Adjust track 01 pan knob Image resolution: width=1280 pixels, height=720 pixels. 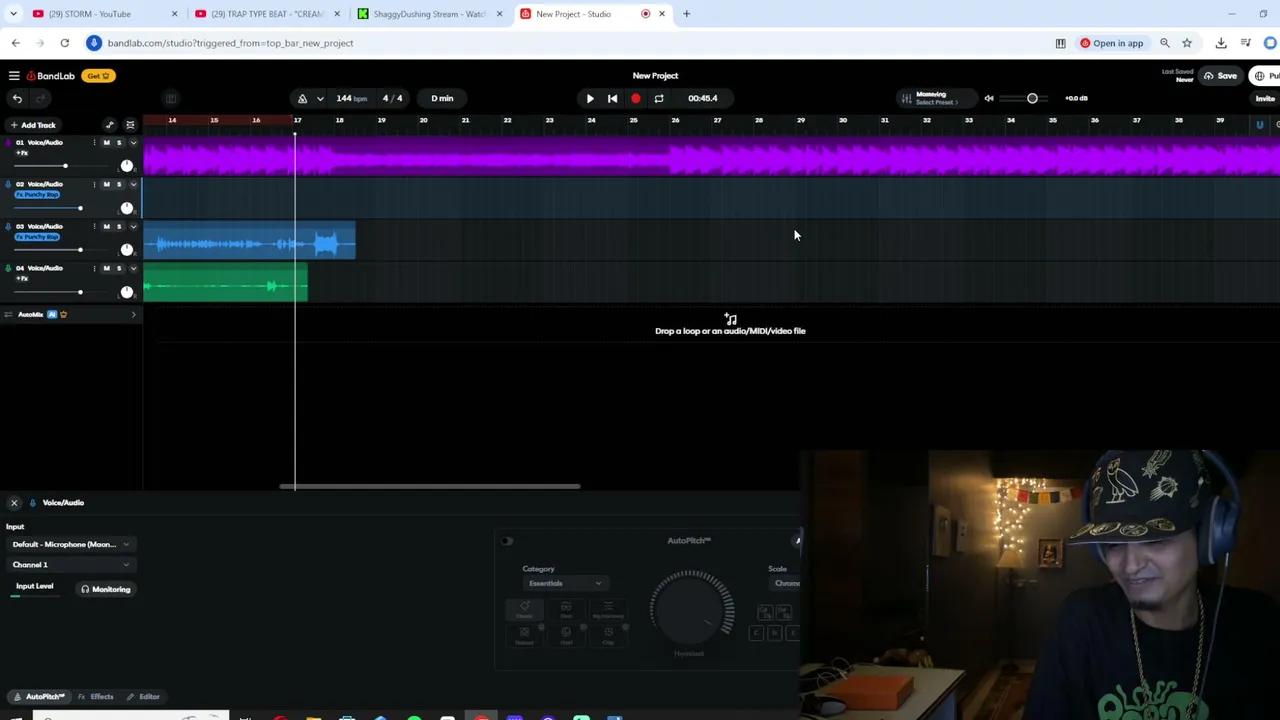click(127, 166)
